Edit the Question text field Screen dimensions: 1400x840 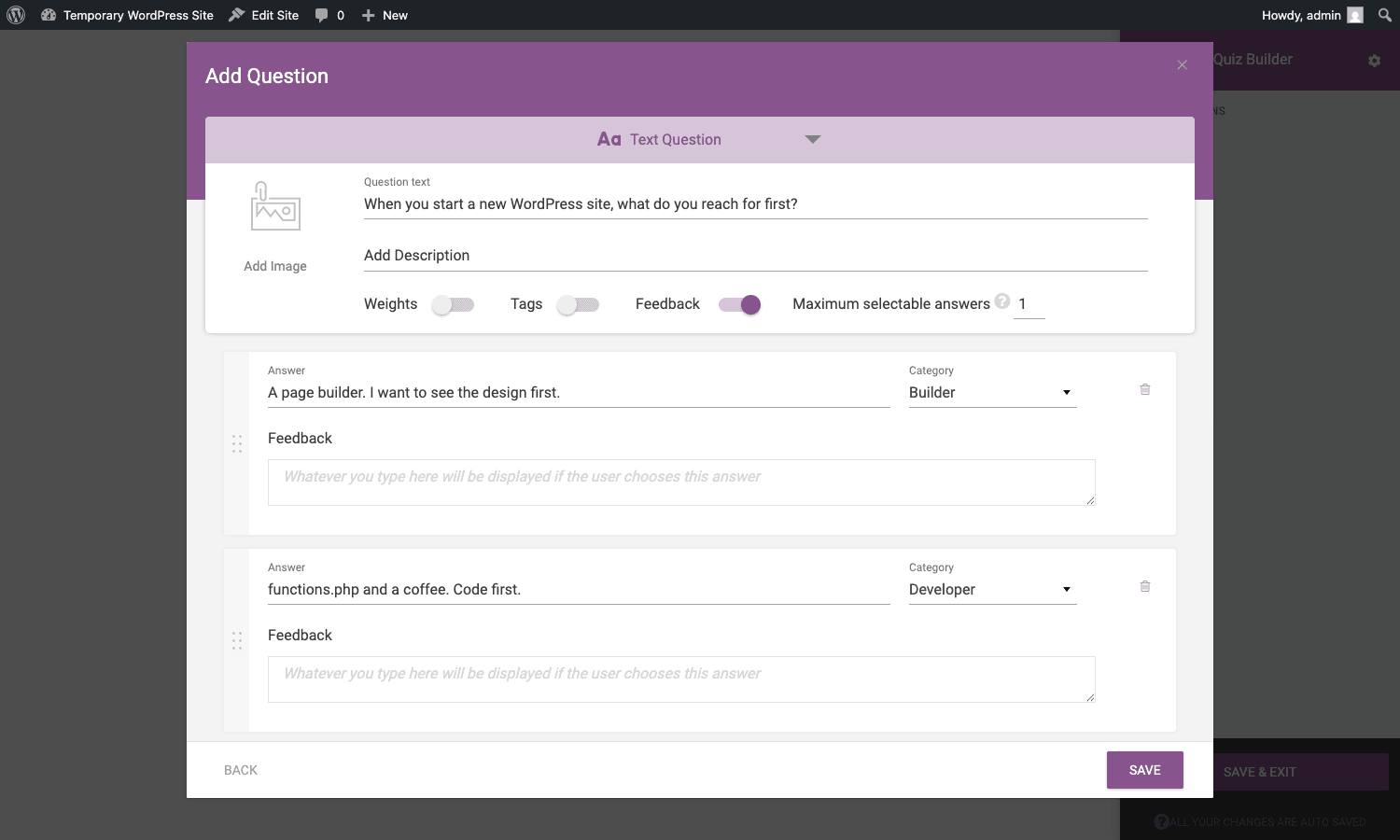tap(756, 204)
